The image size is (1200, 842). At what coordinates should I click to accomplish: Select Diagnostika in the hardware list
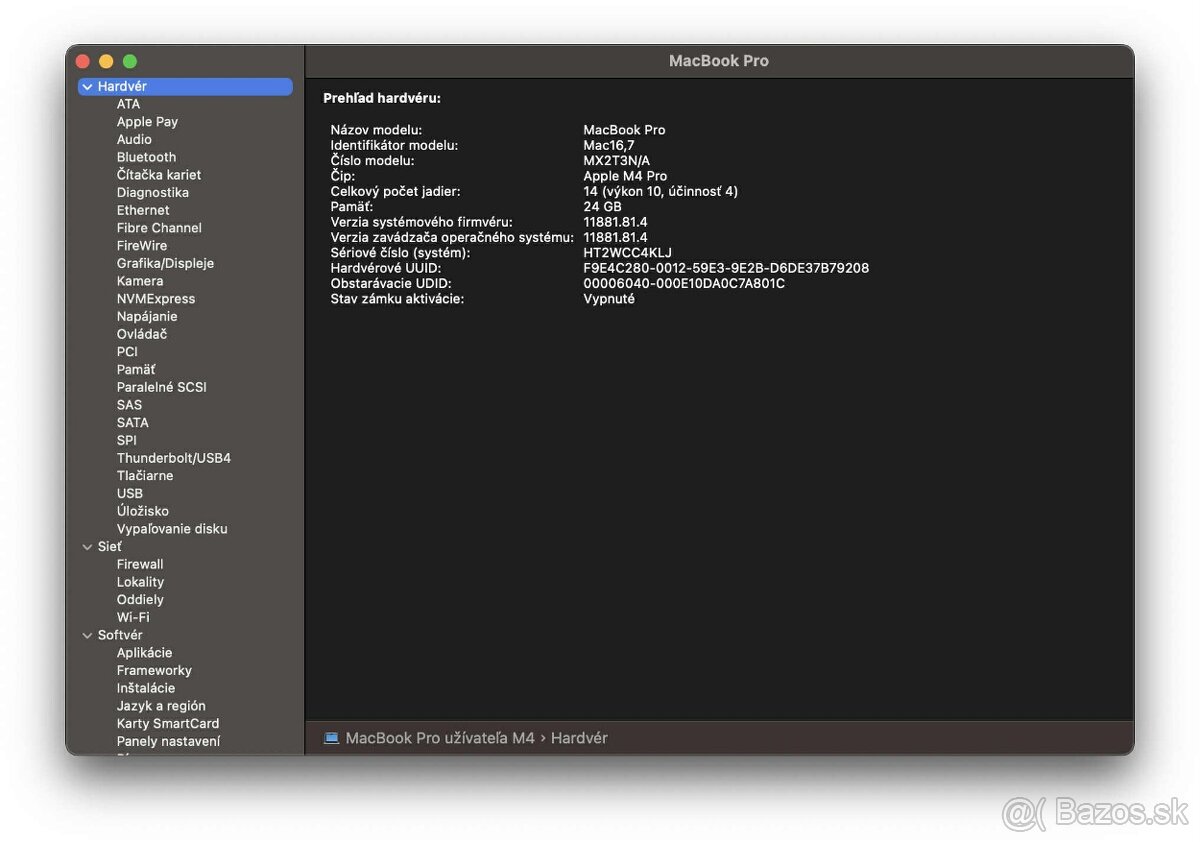[x=153, y=192]
